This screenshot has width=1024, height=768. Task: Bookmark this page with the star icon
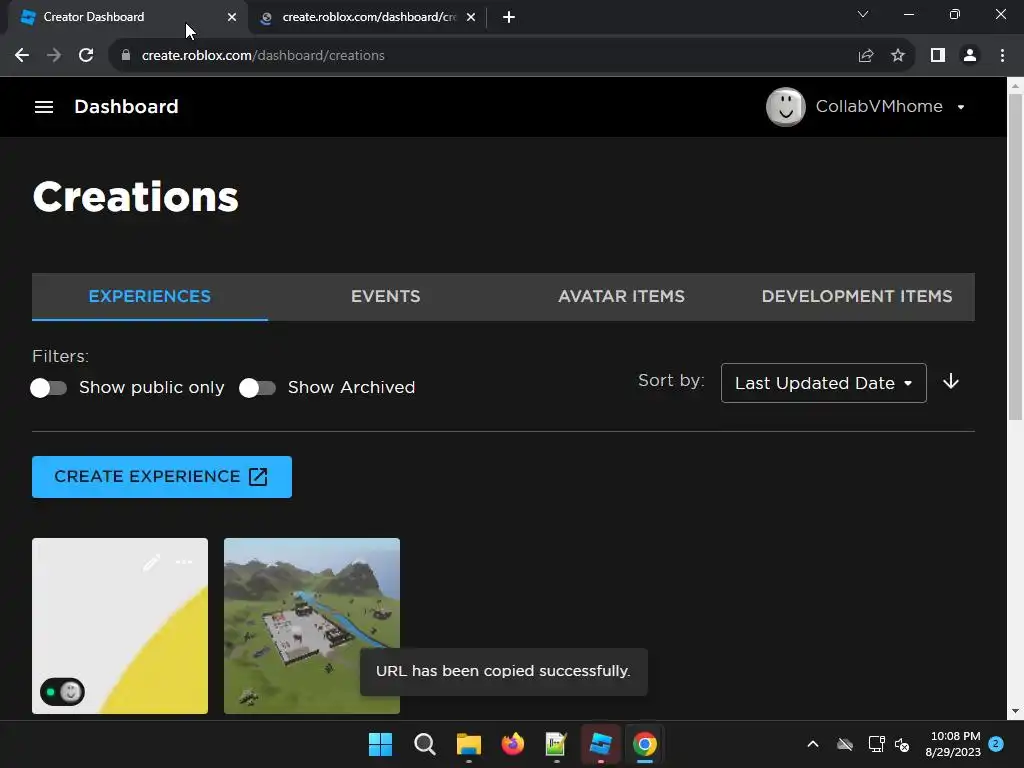click(898, 56)
